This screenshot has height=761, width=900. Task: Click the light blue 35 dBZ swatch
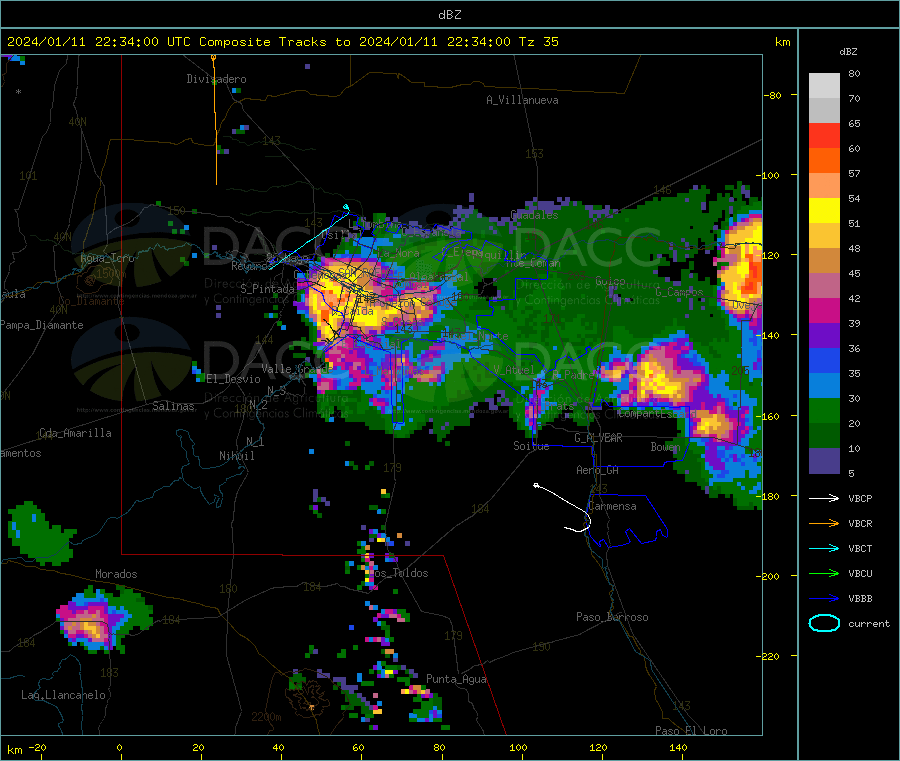(824, 385)
